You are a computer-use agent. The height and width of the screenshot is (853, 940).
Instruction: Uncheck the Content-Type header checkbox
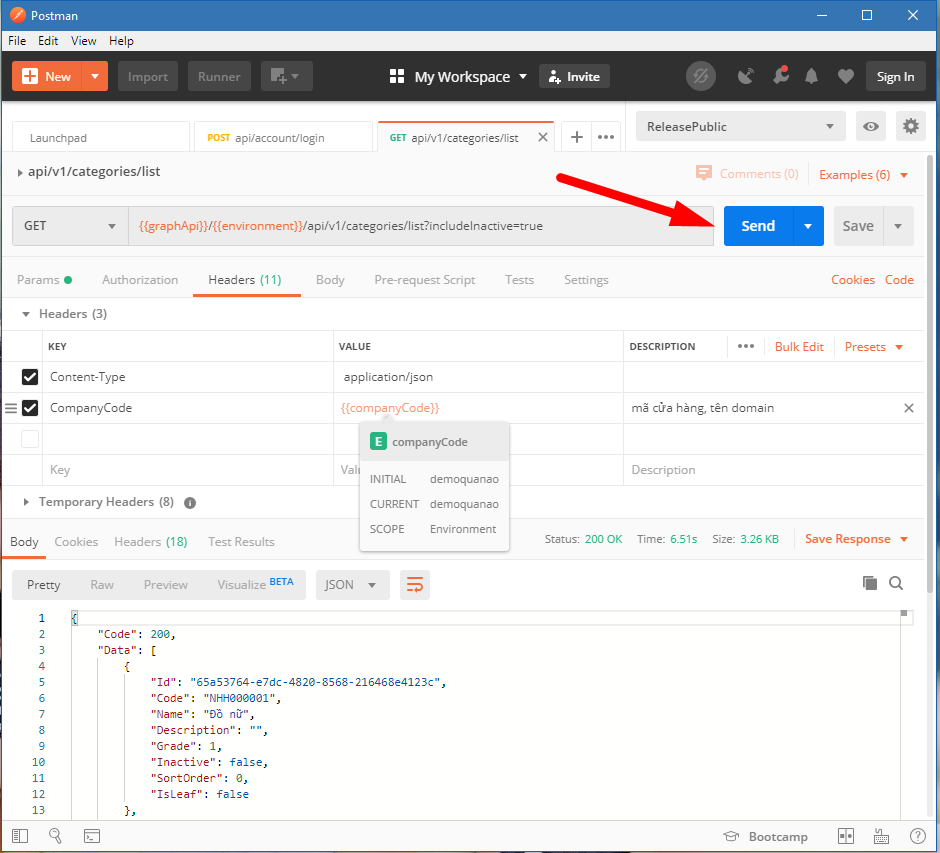click(30, 377)
